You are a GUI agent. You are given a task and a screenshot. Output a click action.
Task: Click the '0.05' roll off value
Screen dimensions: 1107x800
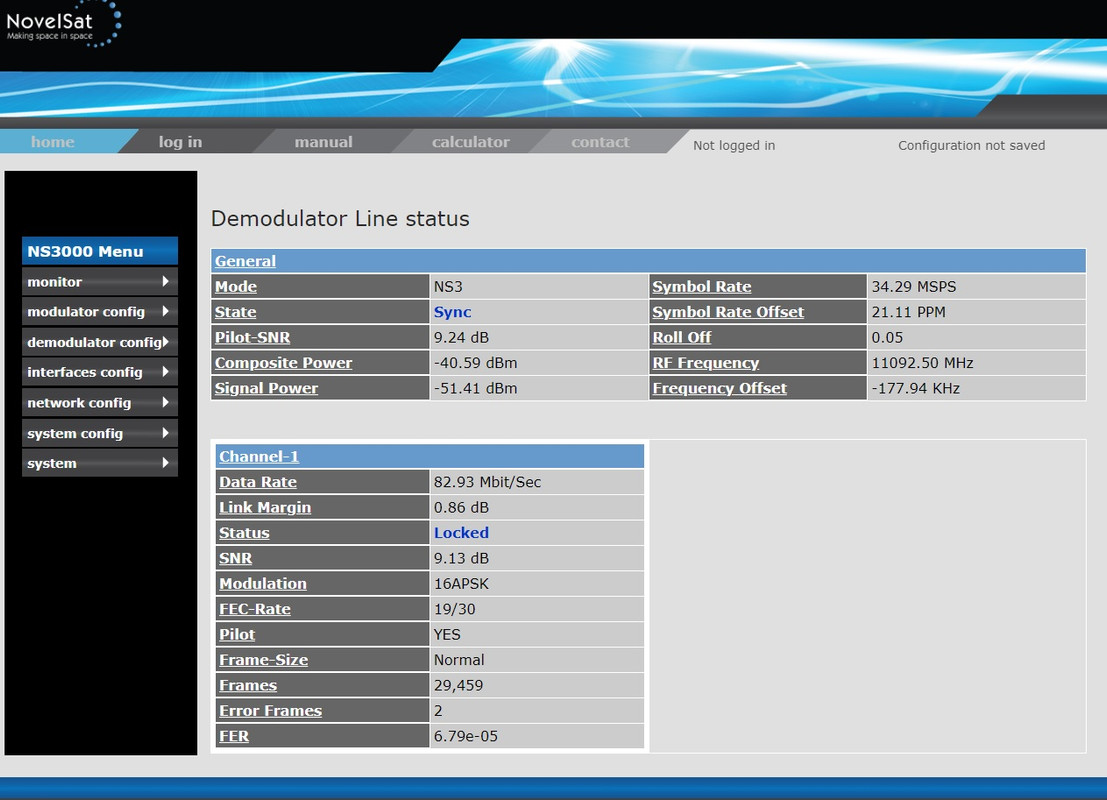click(887, 338)
